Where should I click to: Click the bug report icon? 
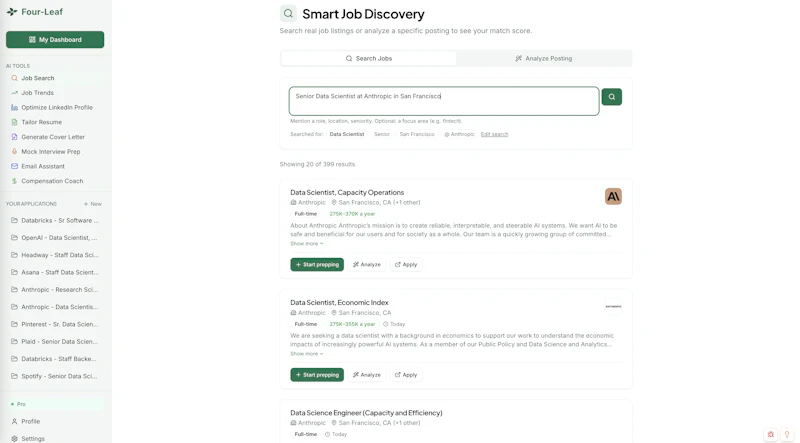pos(770,434)
